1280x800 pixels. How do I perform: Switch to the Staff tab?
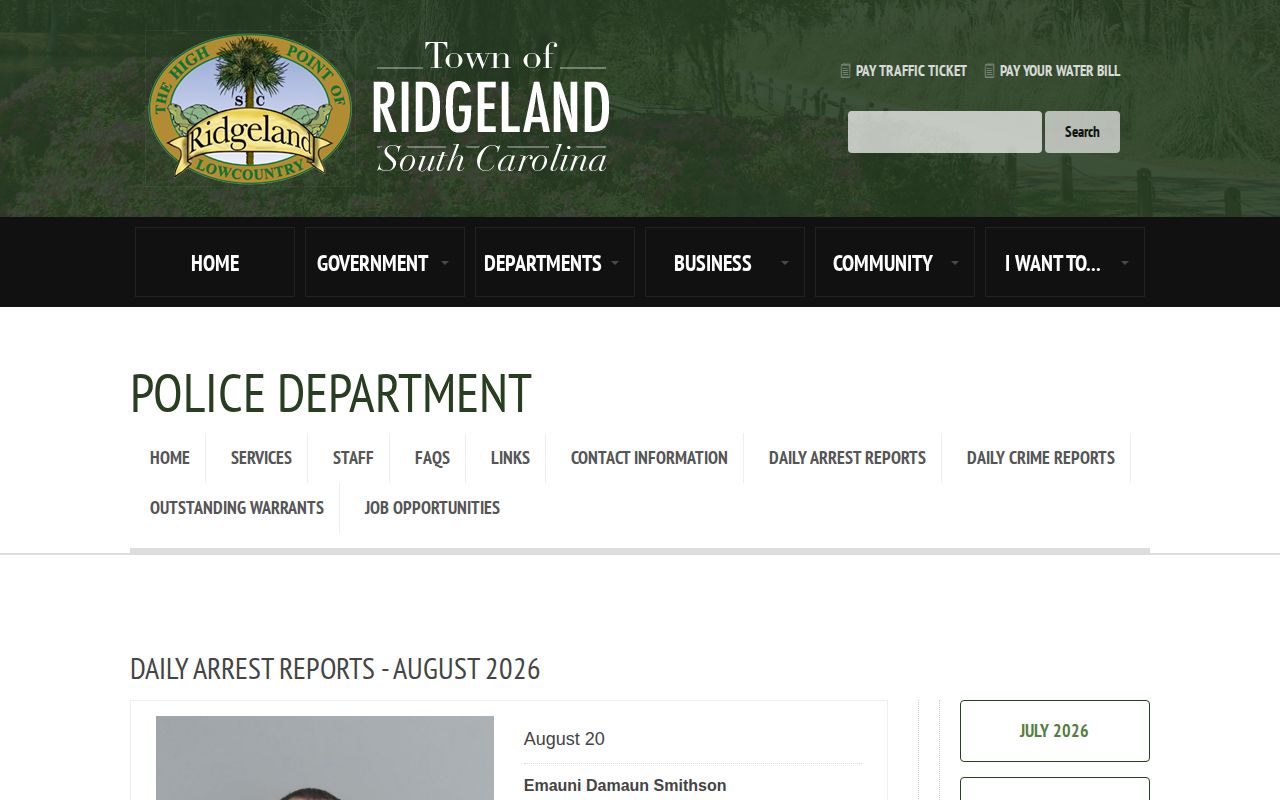tap(353, 458)
